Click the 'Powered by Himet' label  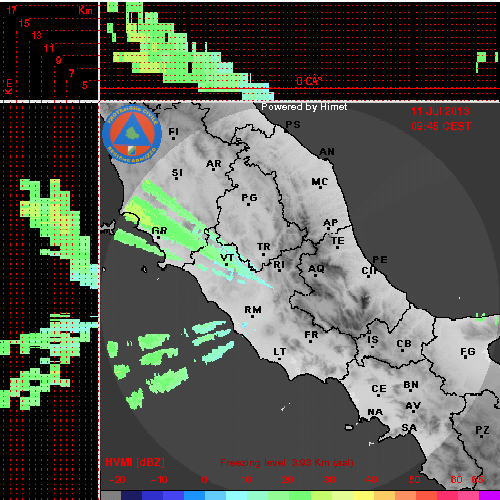point(304,107)
